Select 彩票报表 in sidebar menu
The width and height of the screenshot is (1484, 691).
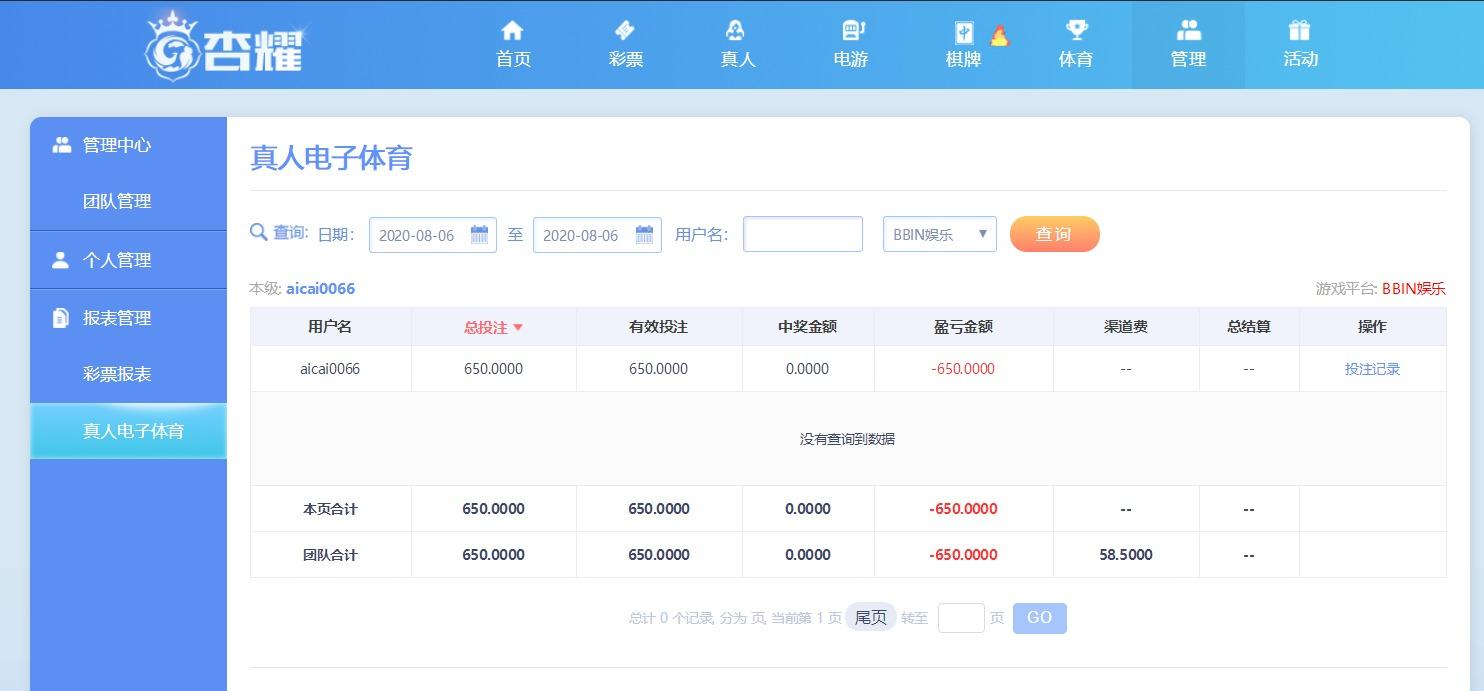click(117, 374)
